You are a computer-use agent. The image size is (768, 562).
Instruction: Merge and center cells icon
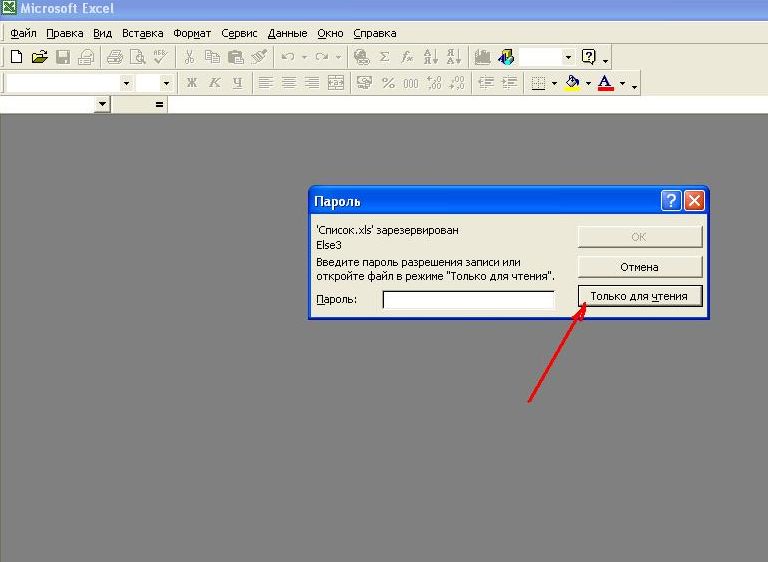pyautogui.click(x=336, y=83)
